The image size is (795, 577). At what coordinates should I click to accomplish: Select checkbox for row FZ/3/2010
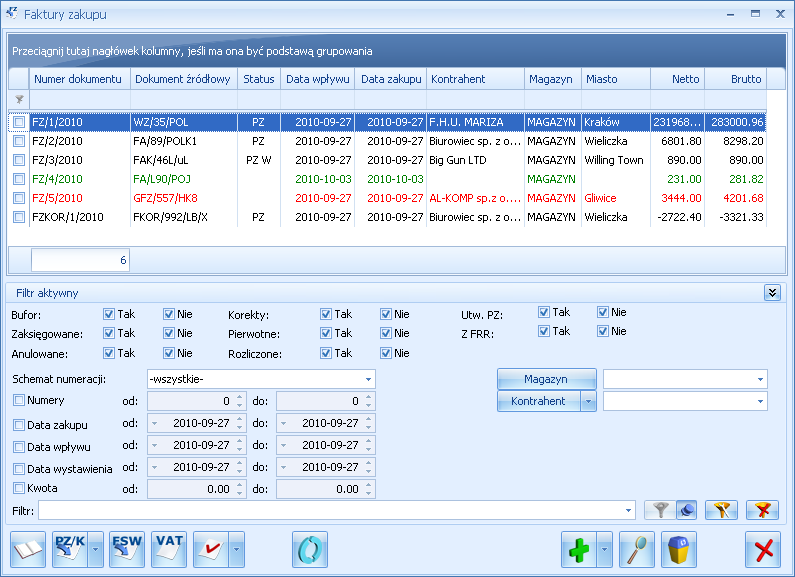click(x=19, y=160)
